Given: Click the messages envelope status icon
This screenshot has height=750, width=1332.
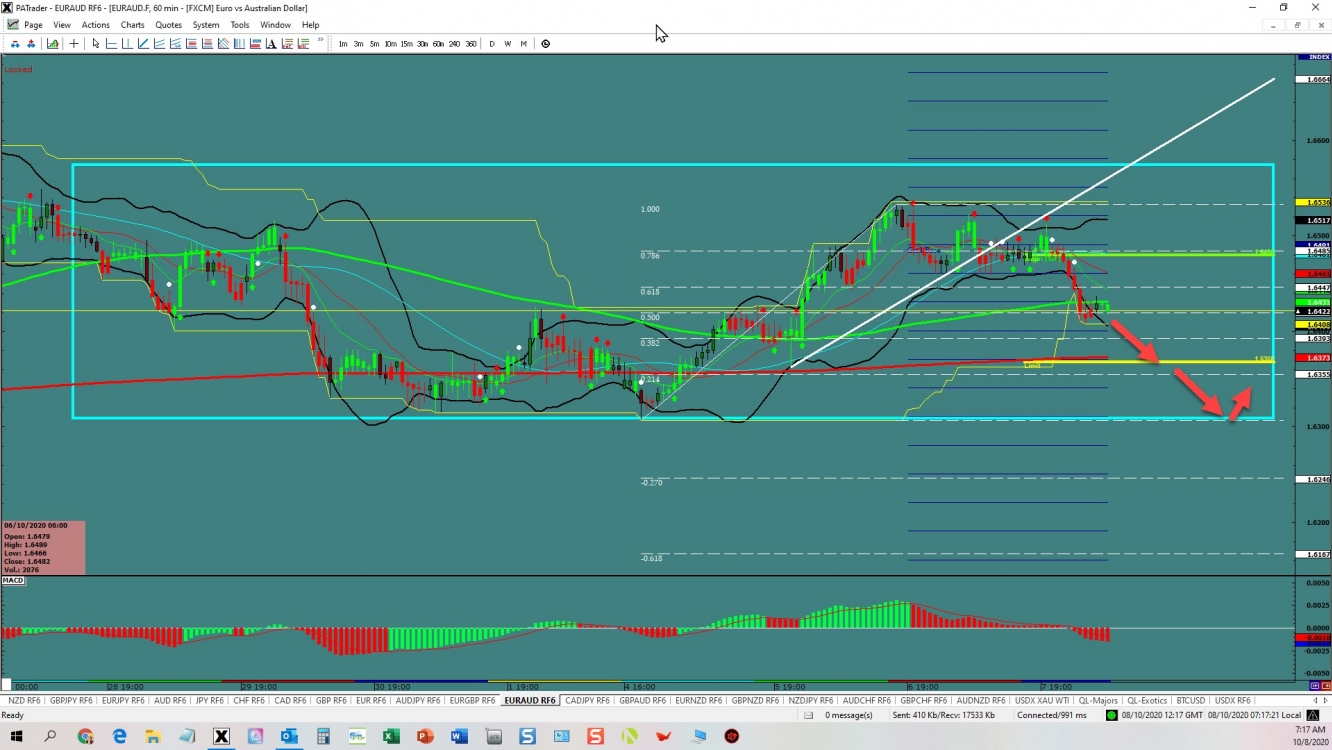Looking at the screenshot, I should click(809, 715).
